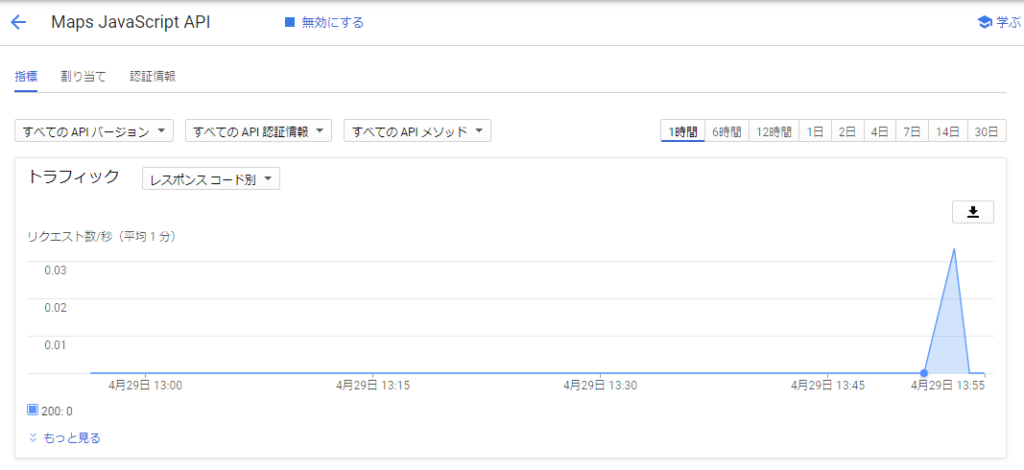The height and width of the screenshot is (470, 1024).
Task: Click the download chart icon
Action: coord(972,212)
